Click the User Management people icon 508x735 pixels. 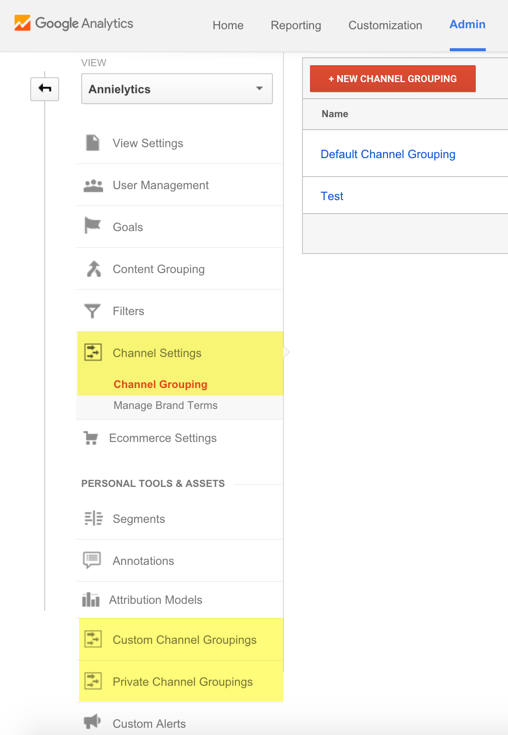point(93,186)
